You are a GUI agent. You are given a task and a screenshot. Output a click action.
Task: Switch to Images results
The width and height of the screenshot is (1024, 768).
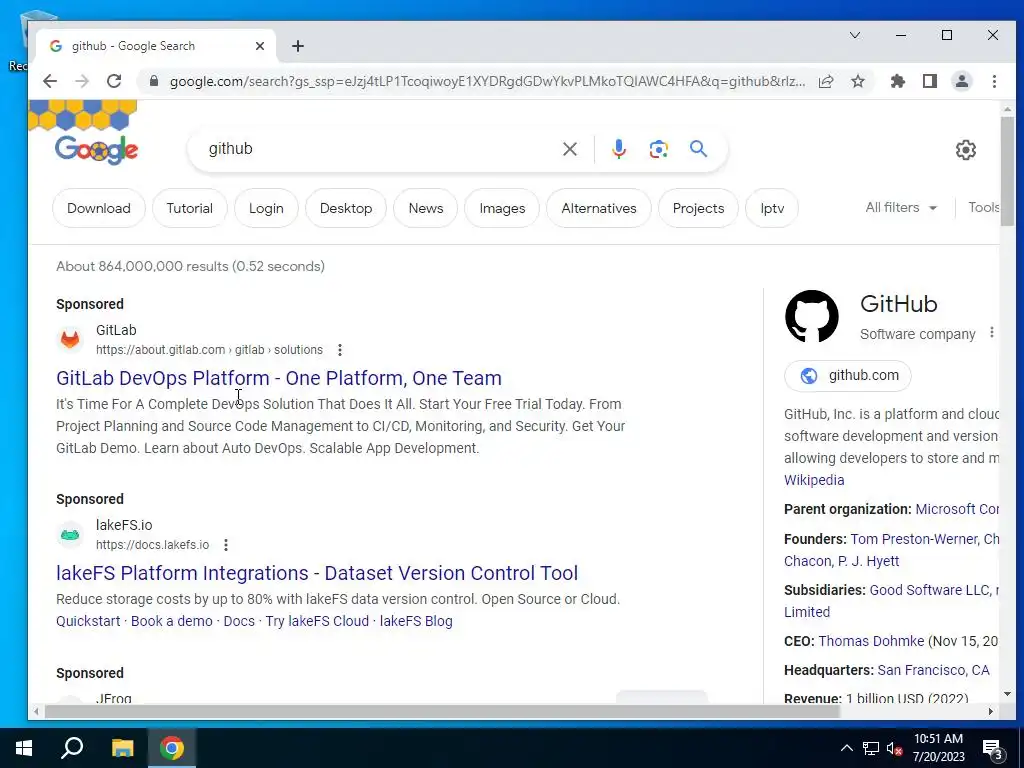click(502, 208)
